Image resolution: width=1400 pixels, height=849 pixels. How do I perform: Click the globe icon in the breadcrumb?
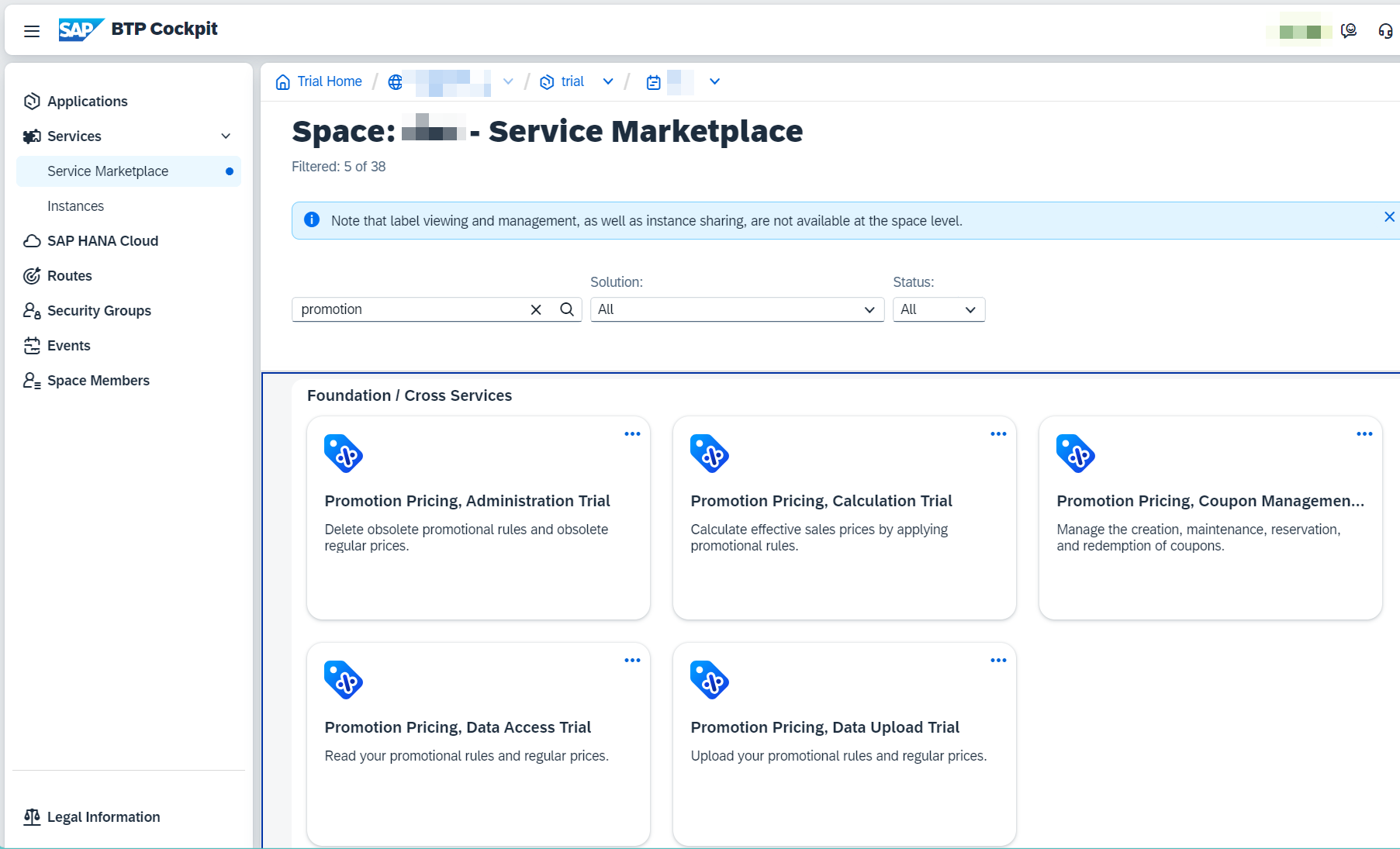tap(396, 82)
